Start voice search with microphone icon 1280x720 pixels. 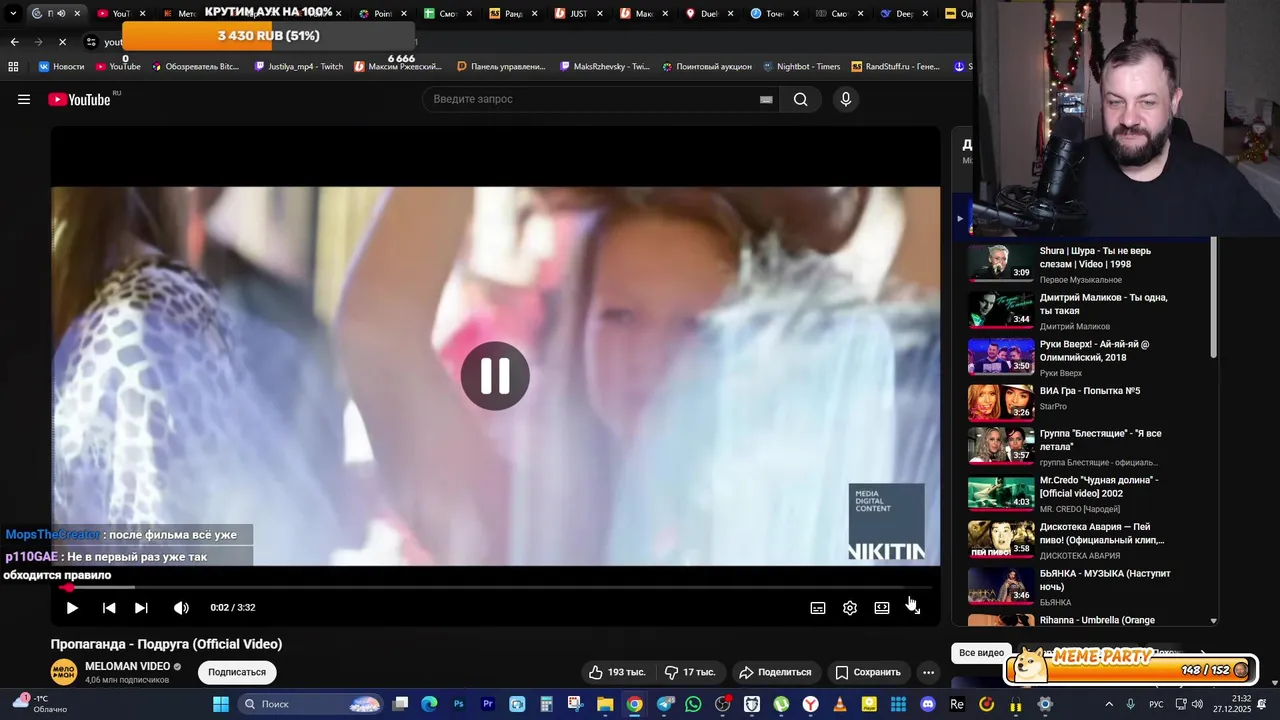[846, 99]
